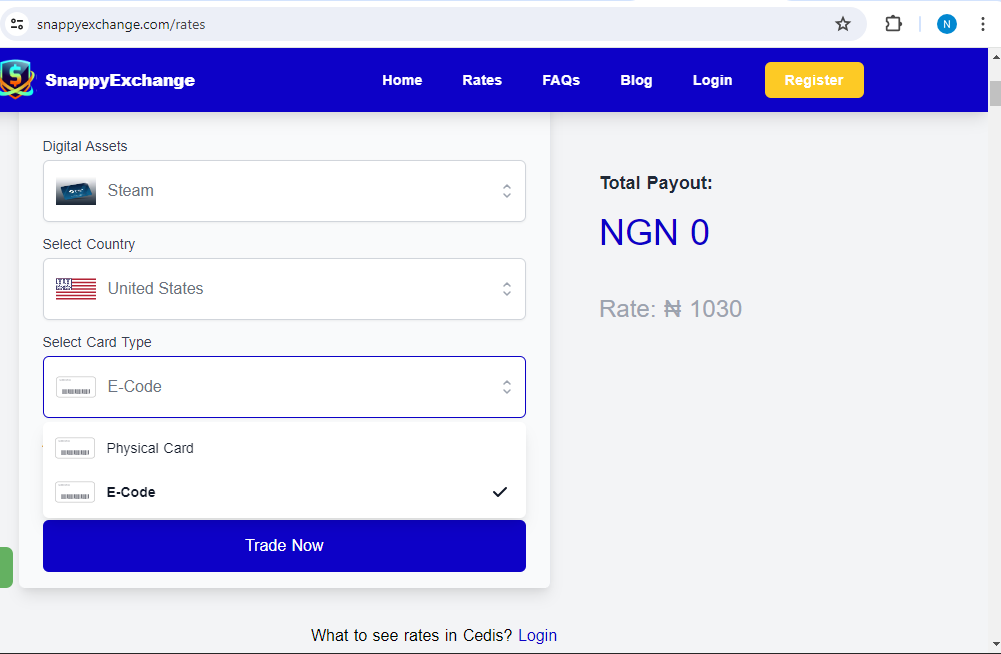Viewport: 1001px width, 654px height.
Task: Choose the E-Code option in list
Action: 284,492
